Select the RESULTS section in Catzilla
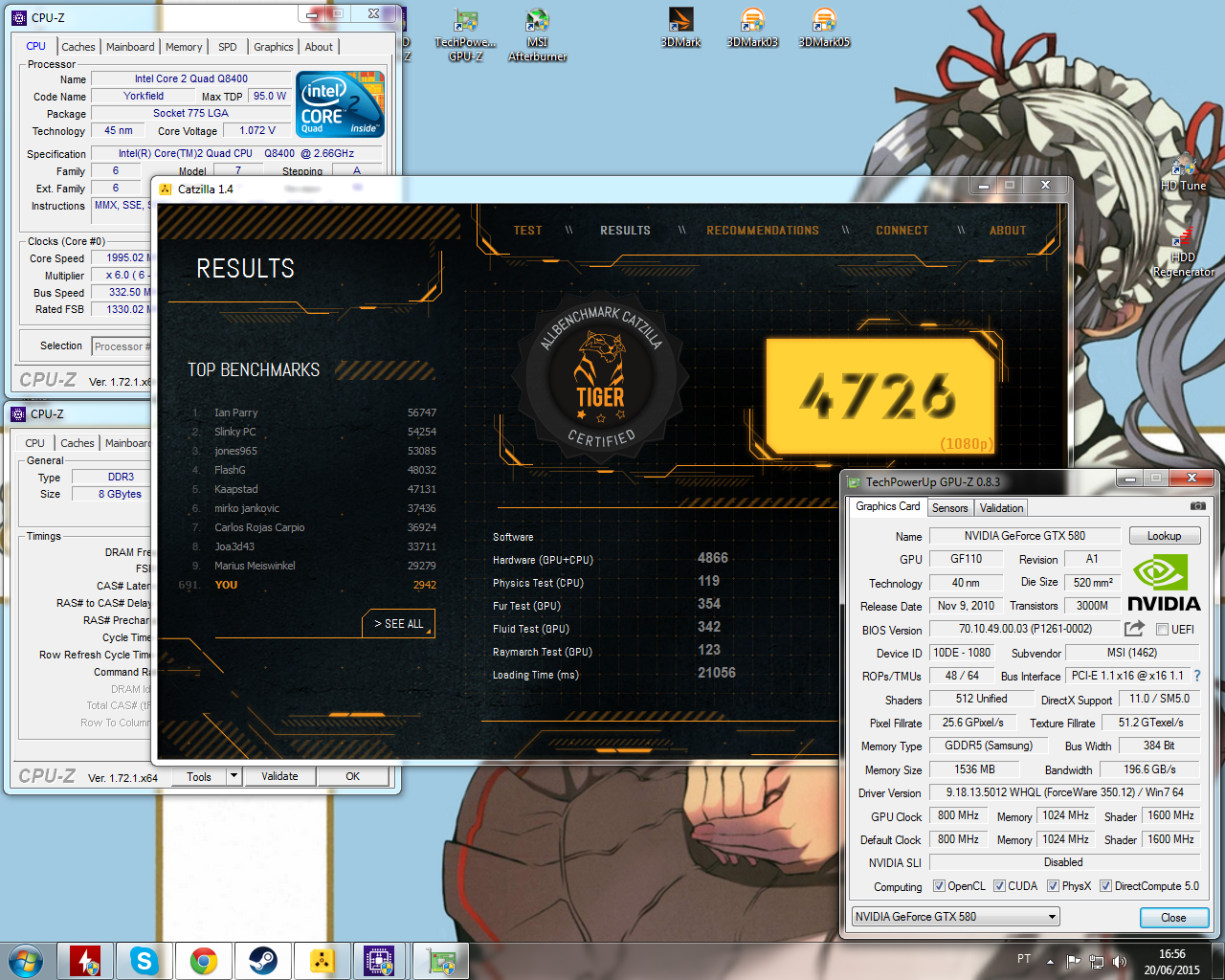This screenshot has width=1225, height=980. point(625,231)
